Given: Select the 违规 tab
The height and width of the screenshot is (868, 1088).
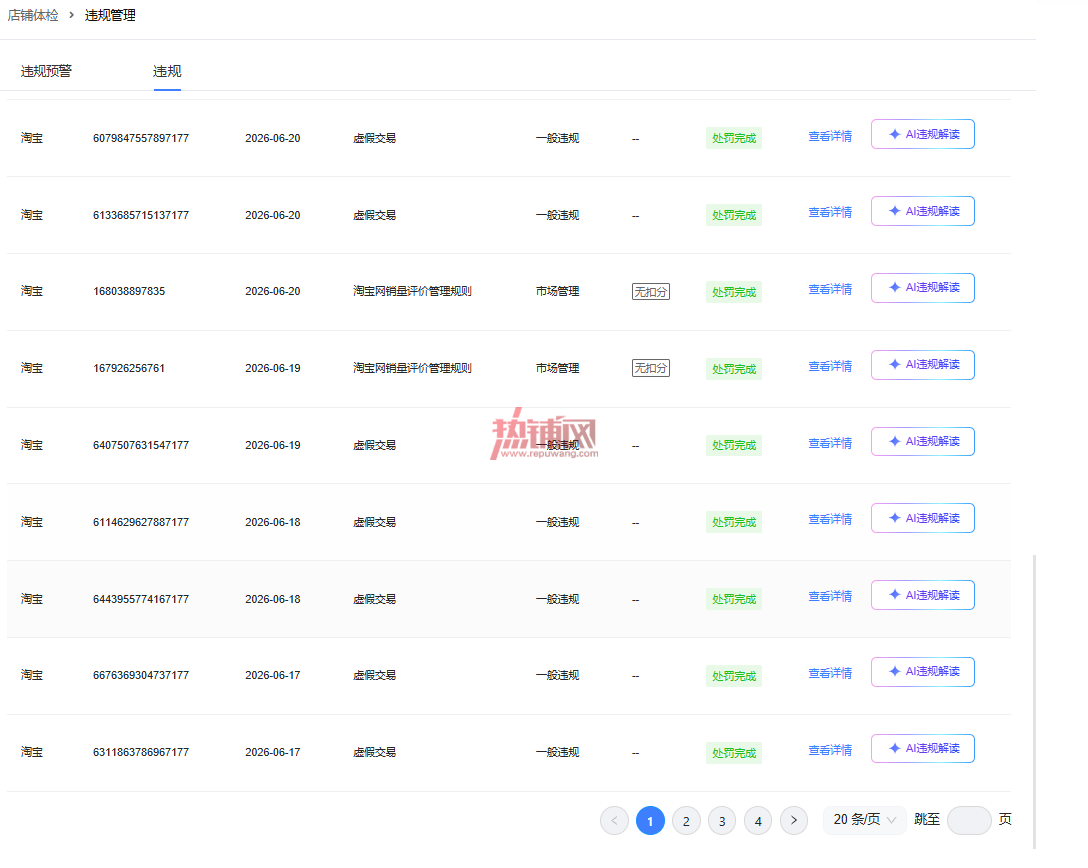Looking at the screenshot, I should point(167,71).
